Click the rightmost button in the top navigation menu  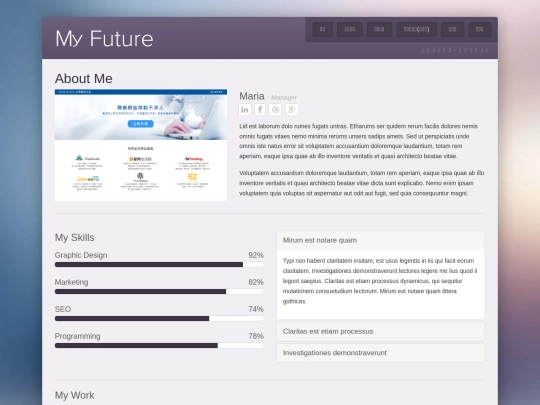pos(479,29)
